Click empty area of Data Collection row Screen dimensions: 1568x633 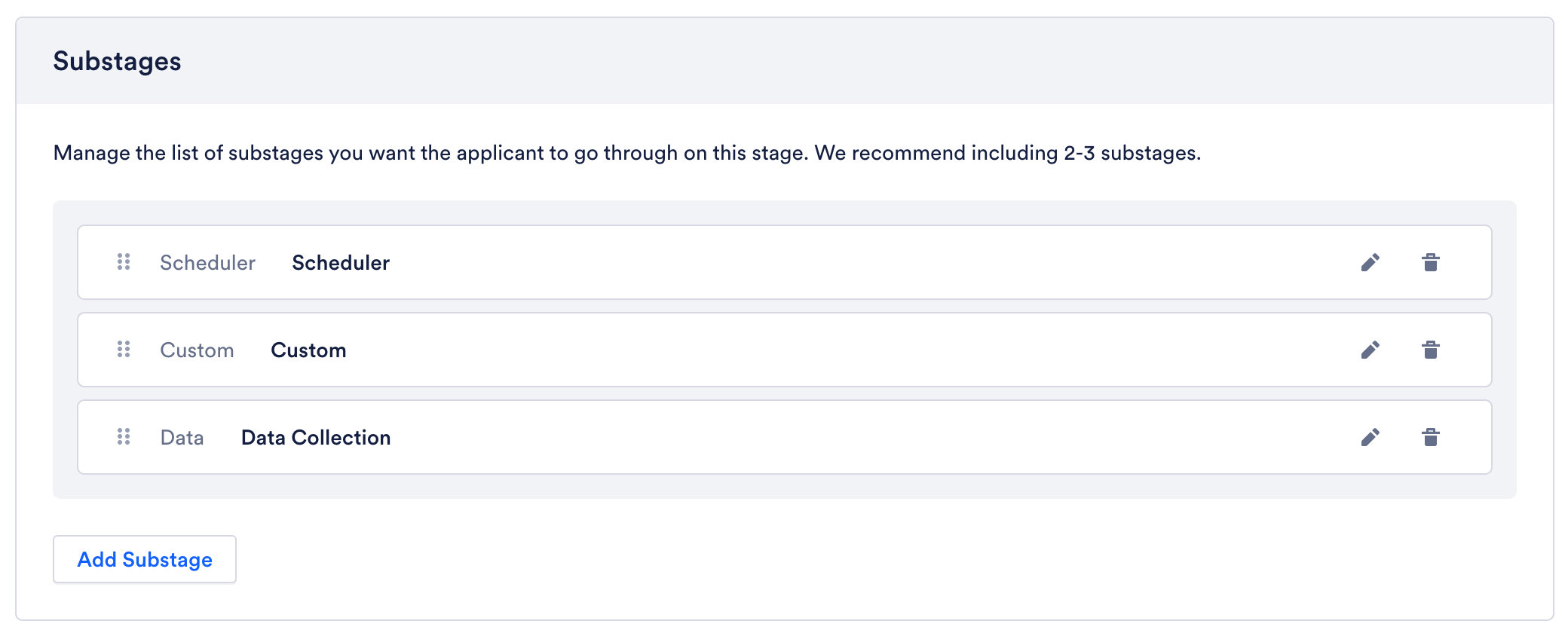867,437
